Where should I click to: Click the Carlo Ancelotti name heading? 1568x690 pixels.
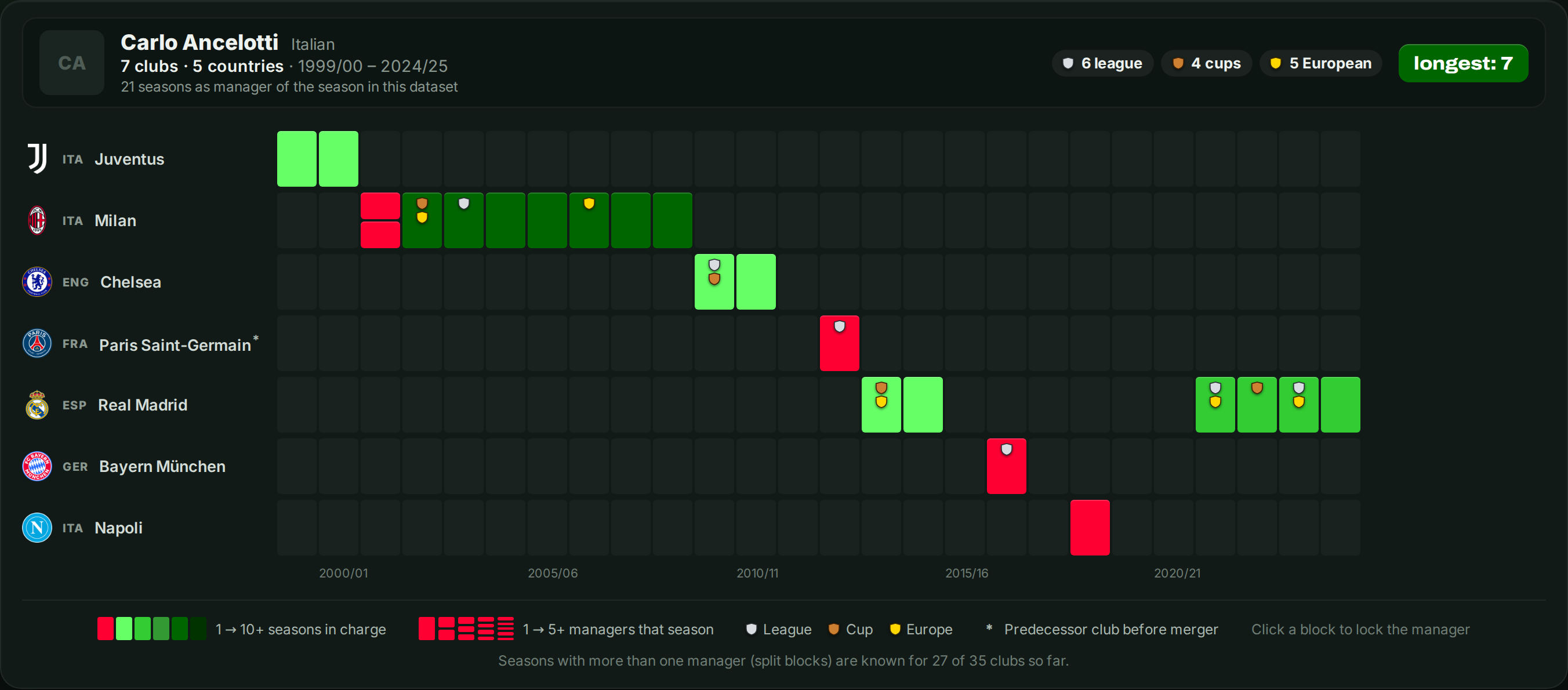(199, 42)
